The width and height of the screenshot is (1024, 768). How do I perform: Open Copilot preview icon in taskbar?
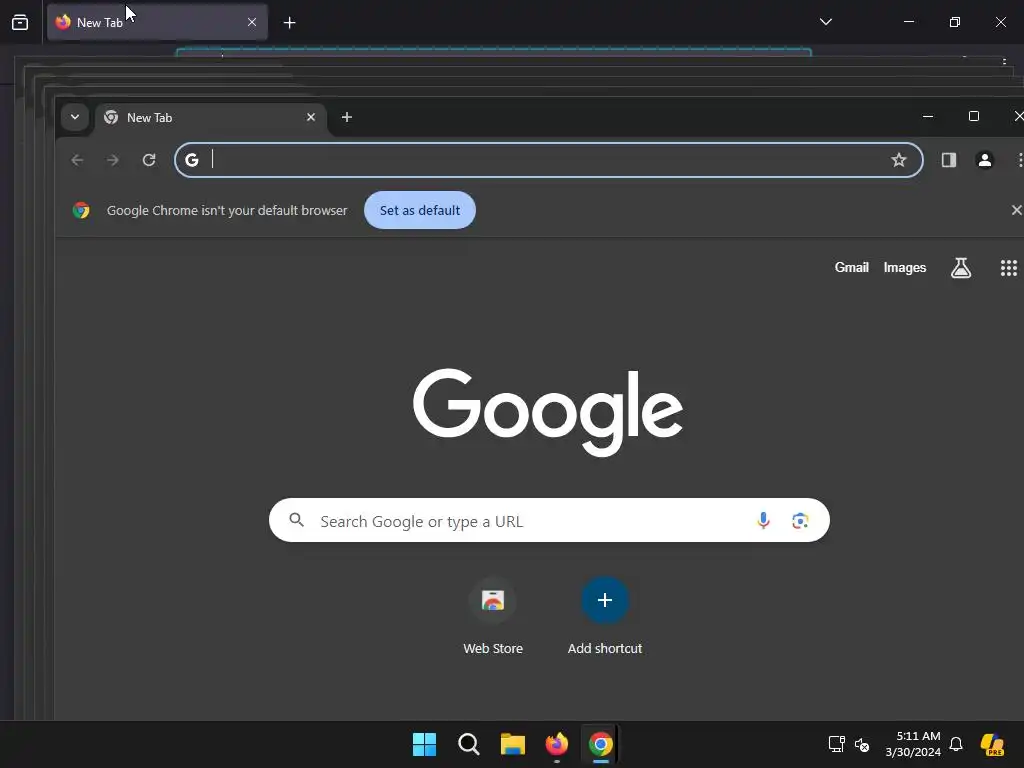pos(992,744)
